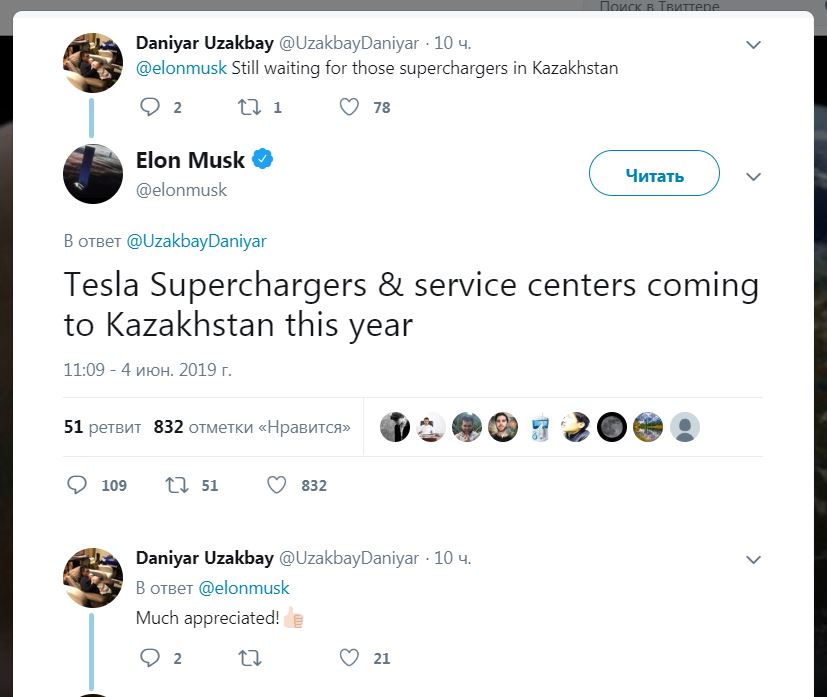Viewport: 827px width, 697px height.
Task: Reply to the "Much appreciated!" tweet
Action: [x=150, y=658]
